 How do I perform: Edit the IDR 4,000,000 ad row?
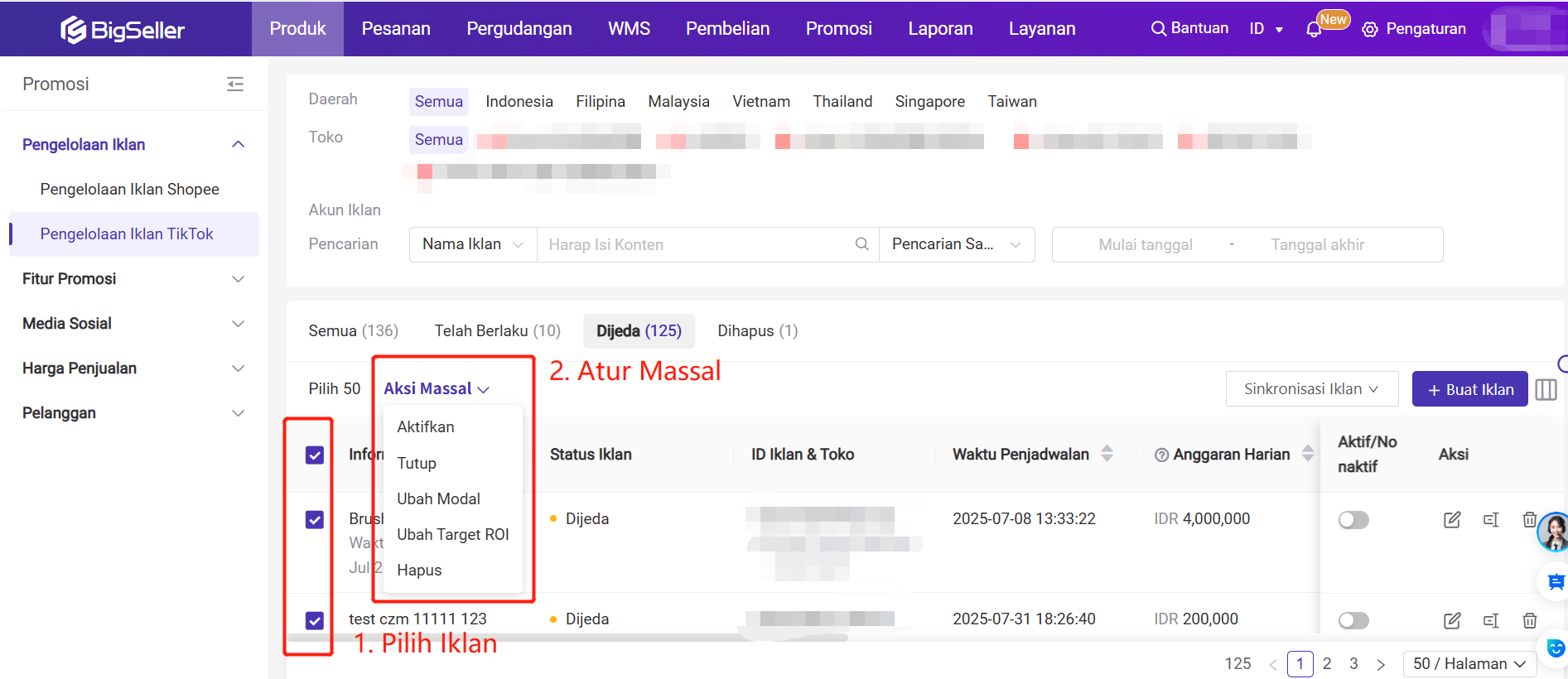[1452, 520]
